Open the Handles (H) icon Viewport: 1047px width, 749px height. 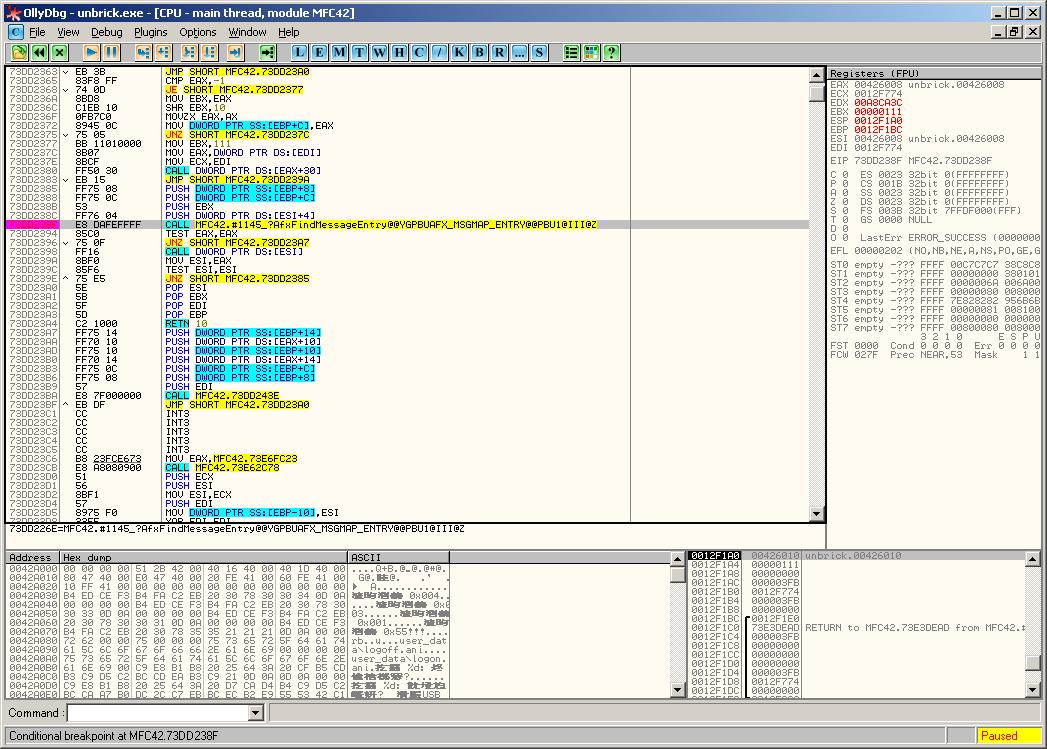tap(399, 52)
